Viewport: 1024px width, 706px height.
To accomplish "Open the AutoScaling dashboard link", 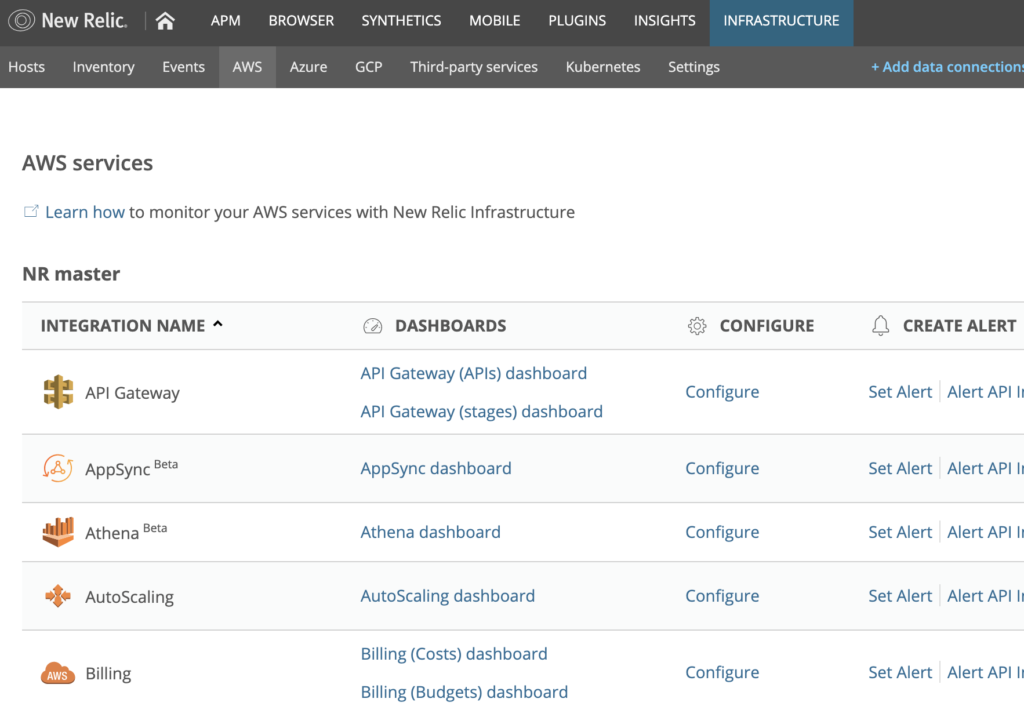I will [447, 596].
